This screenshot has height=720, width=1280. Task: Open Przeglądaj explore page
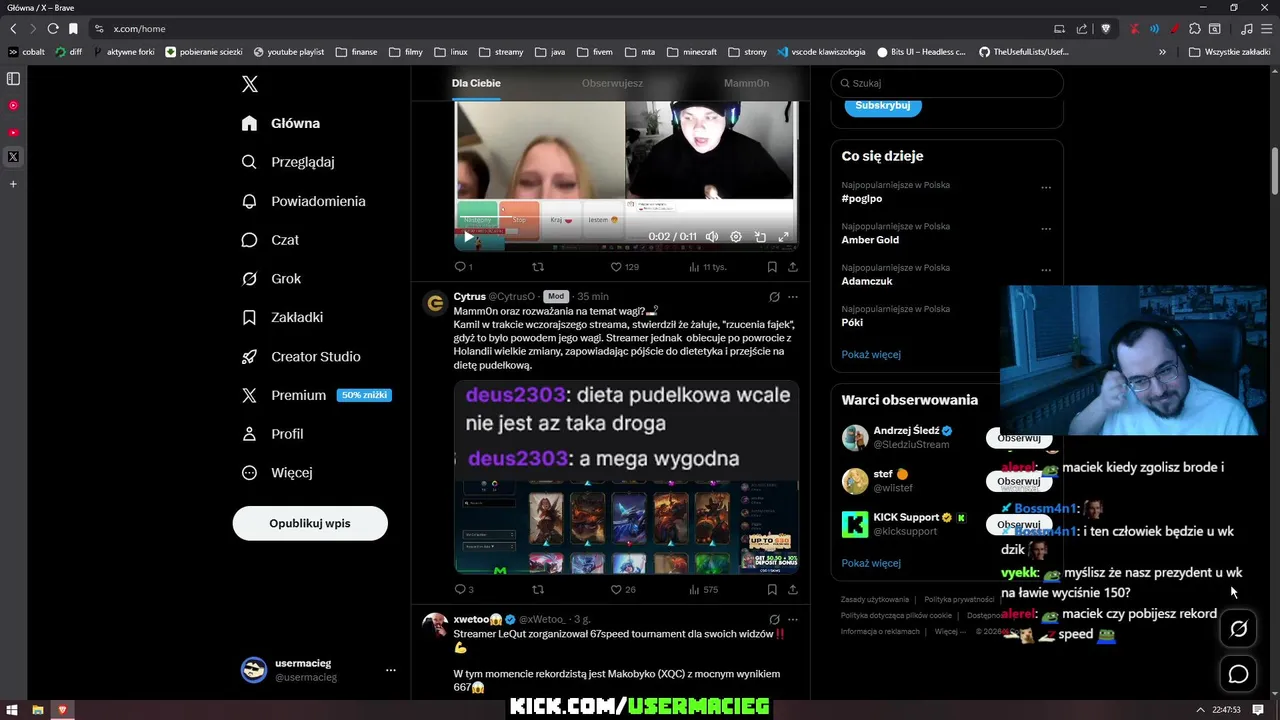288,162
